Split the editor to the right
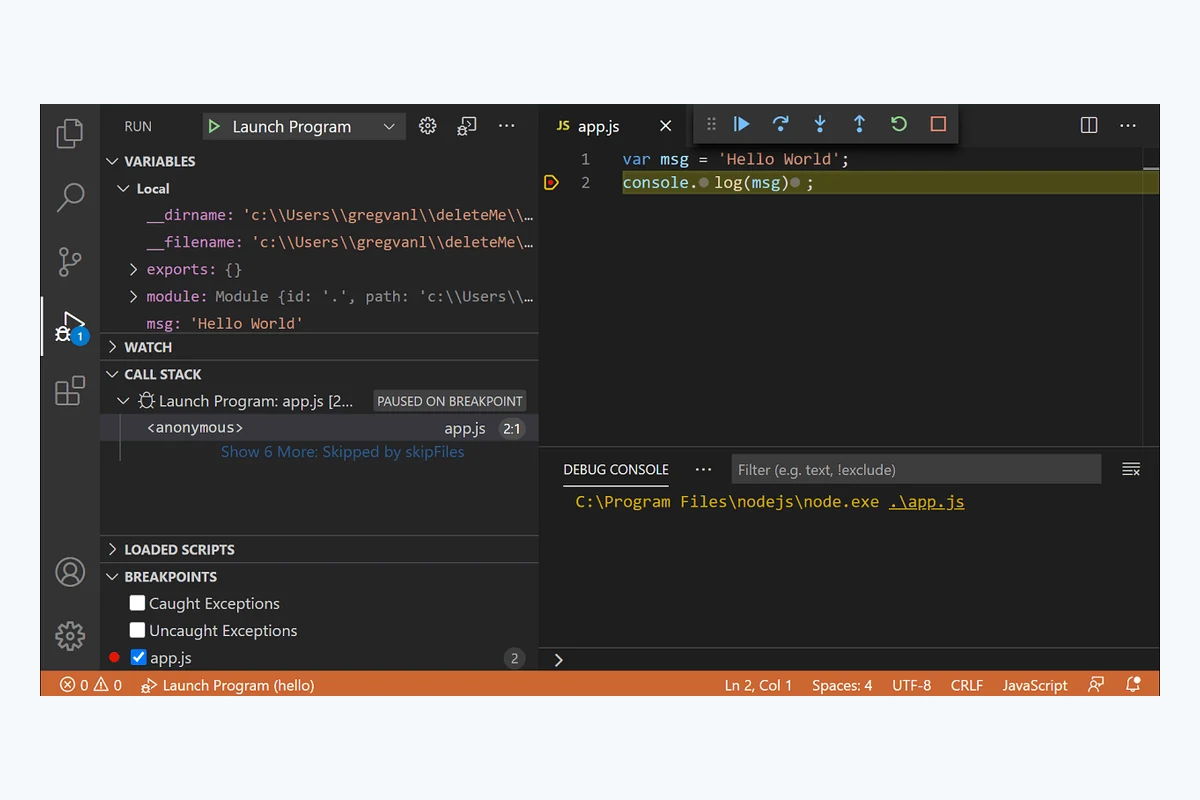The width and height of the screenshot is (1200, 800). (x=1089, y=125)
